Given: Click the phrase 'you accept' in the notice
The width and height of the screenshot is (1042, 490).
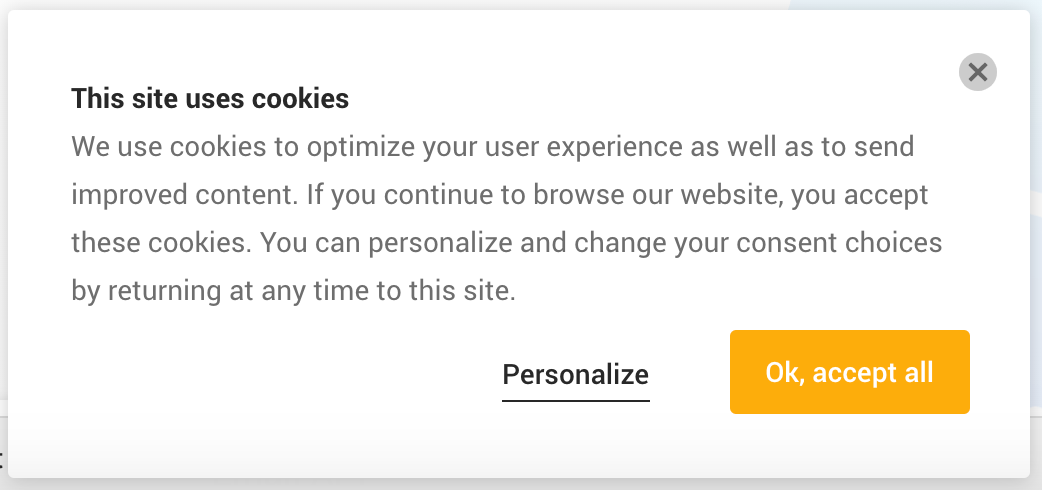Looking at the screenshot, I should coord(860,195).
